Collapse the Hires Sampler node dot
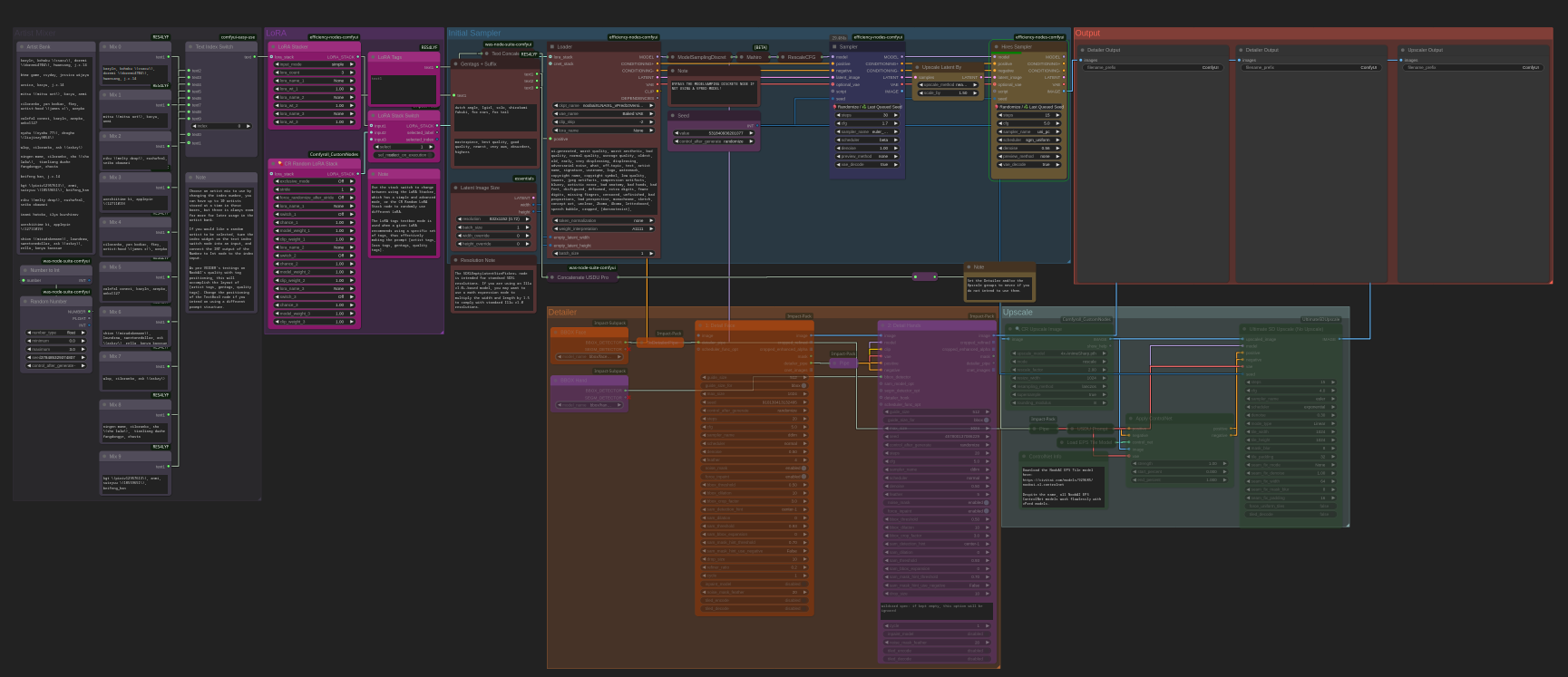 point(996,47)
